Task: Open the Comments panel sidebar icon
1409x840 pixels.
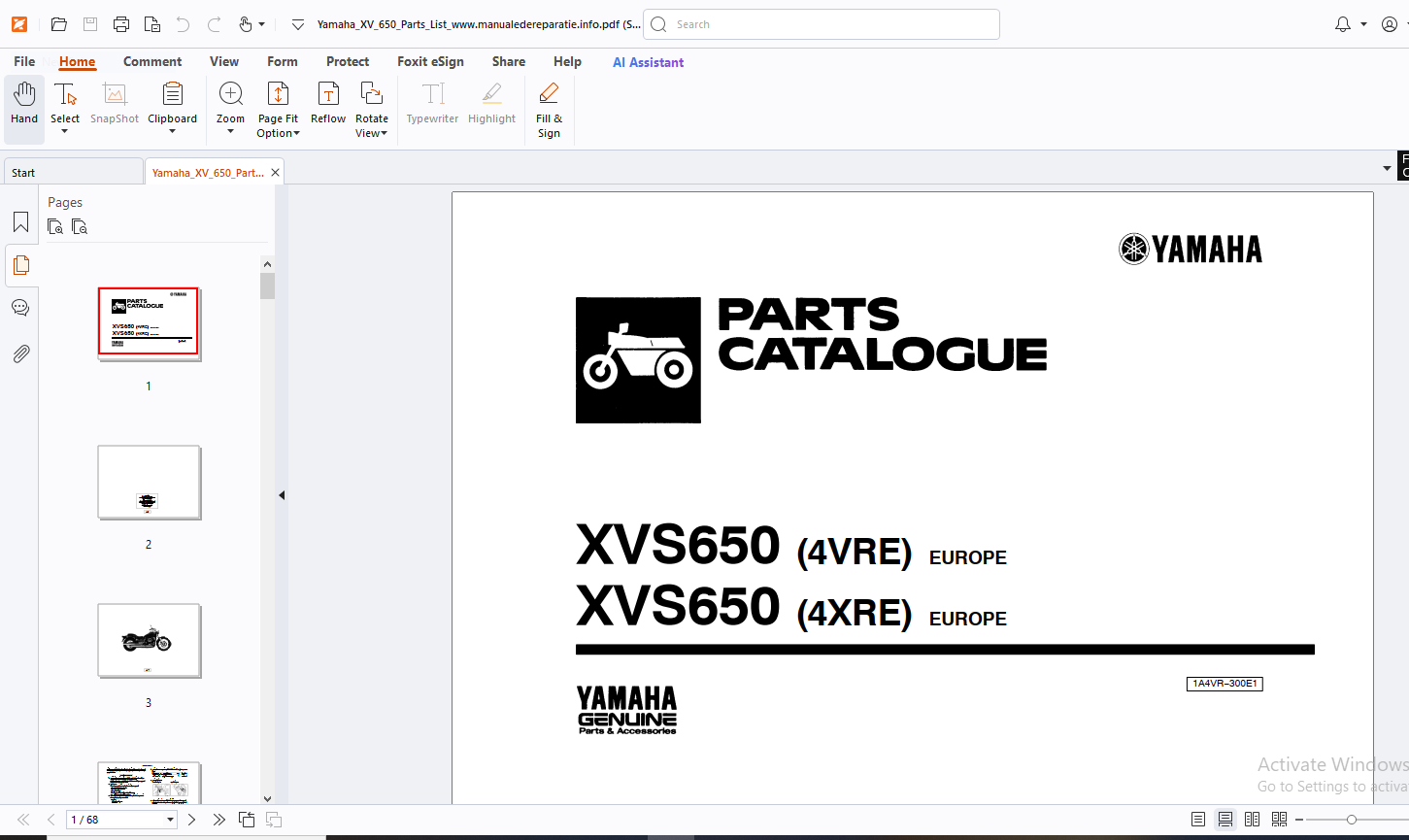Action: (x=20, y=308)
